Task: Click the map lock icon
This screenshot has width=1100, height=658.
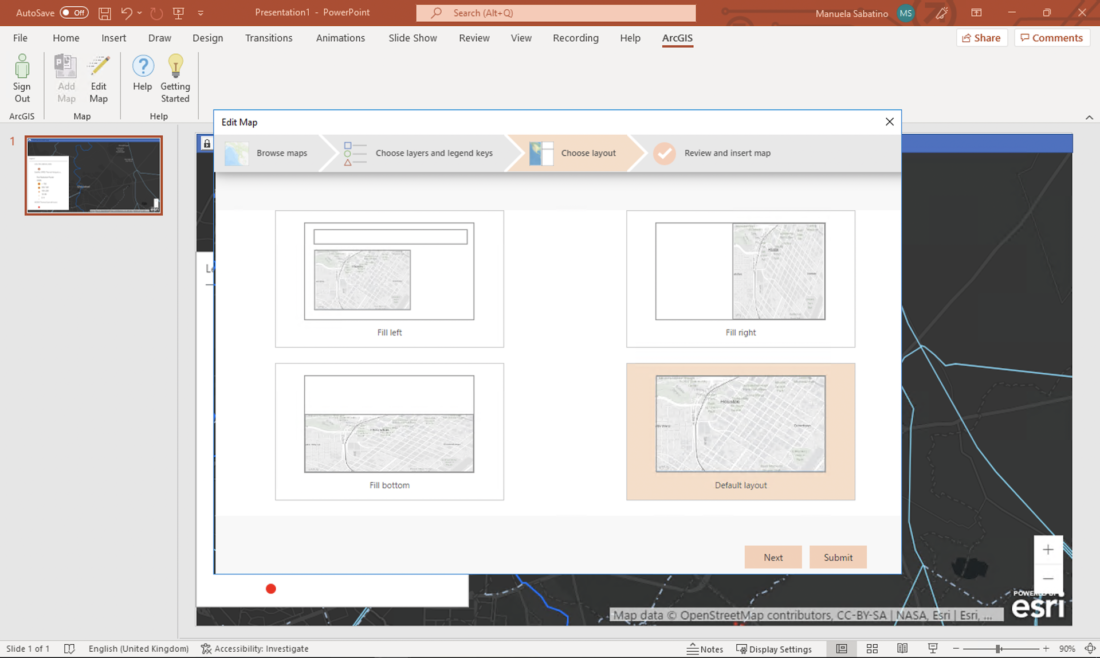Action: point(206,143)
